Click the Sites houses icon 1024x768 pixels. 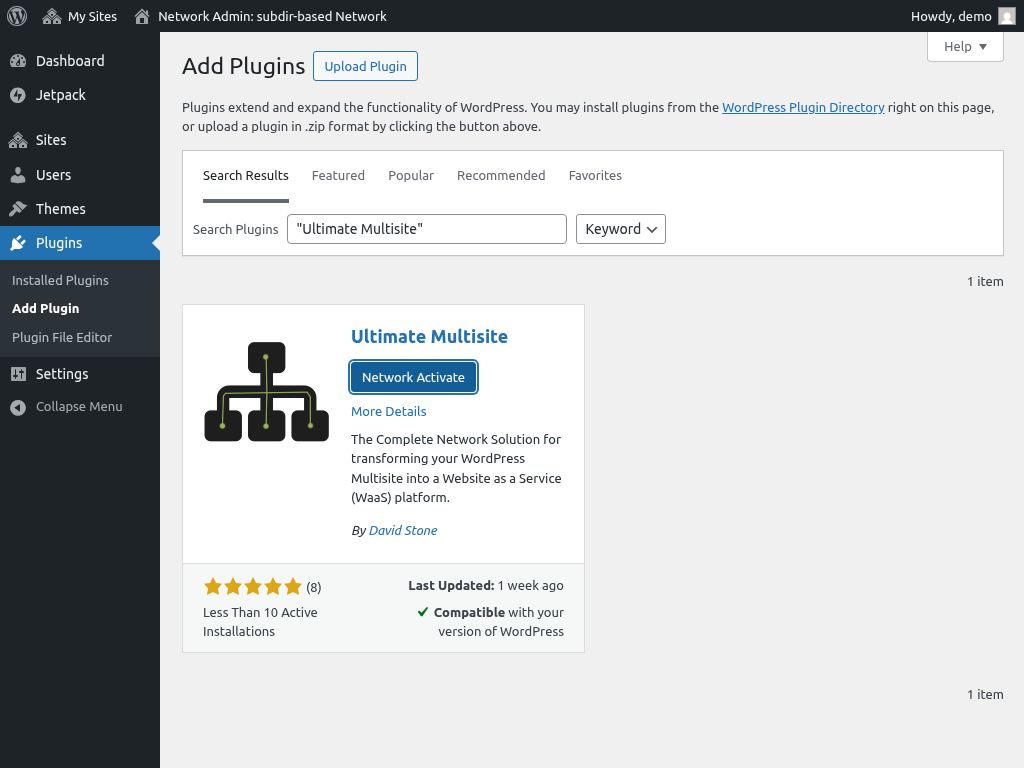pos(18,140)
